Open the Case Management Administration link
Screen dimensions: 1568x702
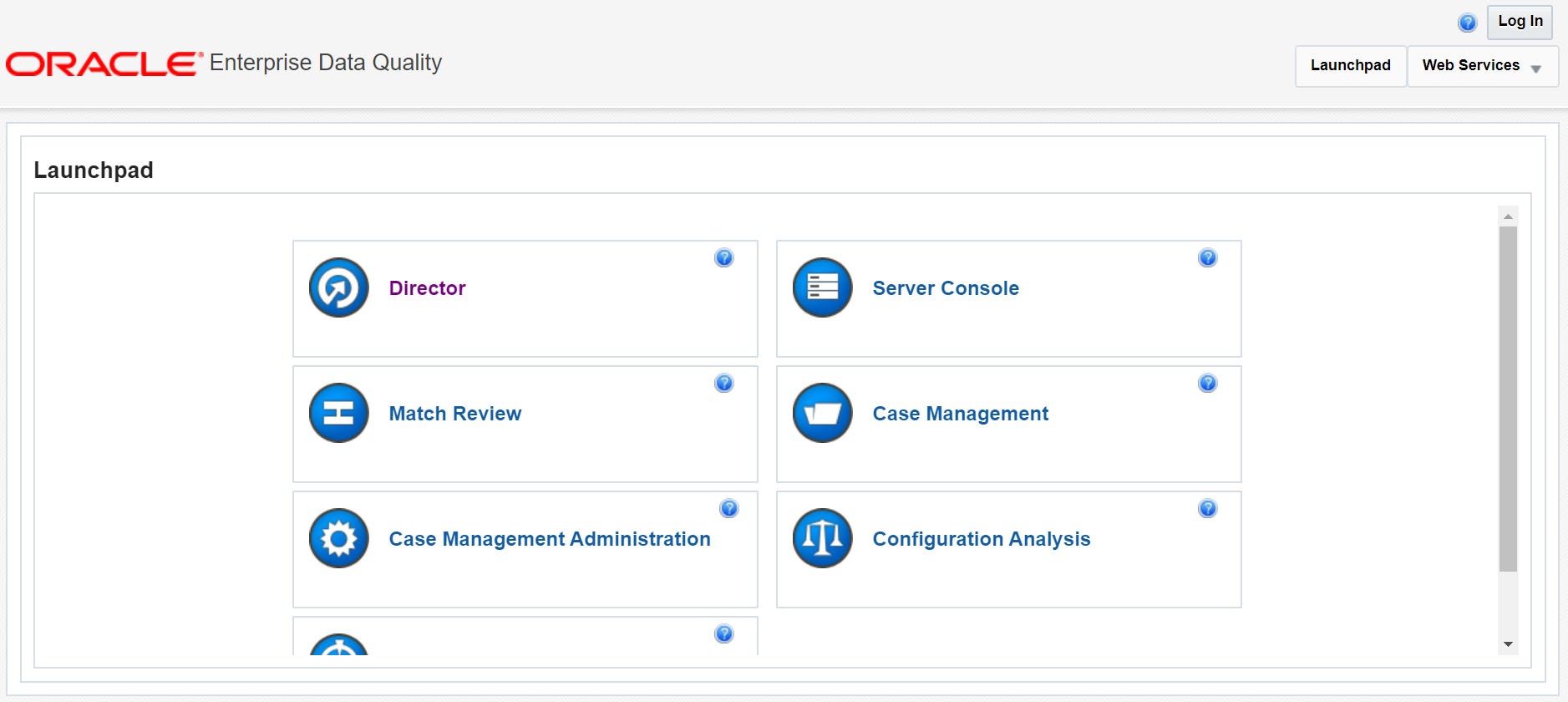click(x=550, y=539)
